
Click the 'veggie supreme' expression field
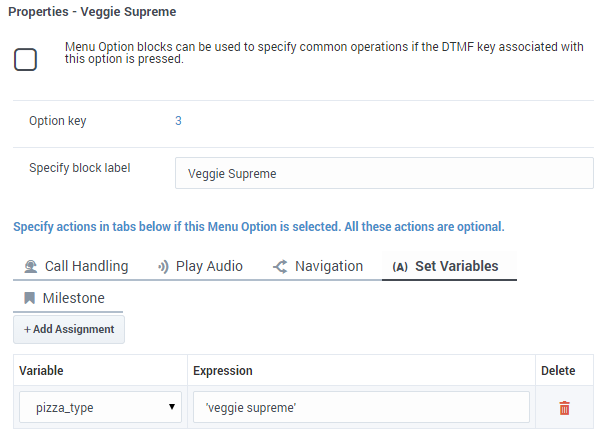point(361,407)
